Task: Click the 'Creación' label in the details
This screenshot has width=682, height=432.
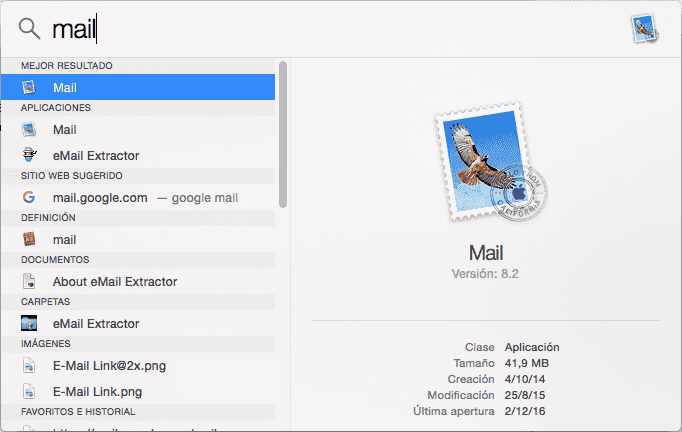Action: click(471, 379)
